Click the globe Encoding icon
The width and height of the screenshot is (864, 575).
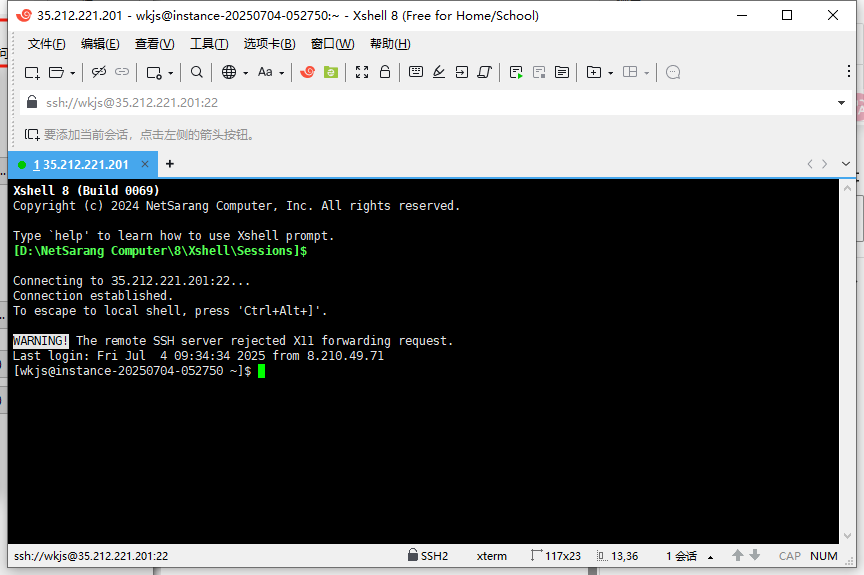(229, 72)
